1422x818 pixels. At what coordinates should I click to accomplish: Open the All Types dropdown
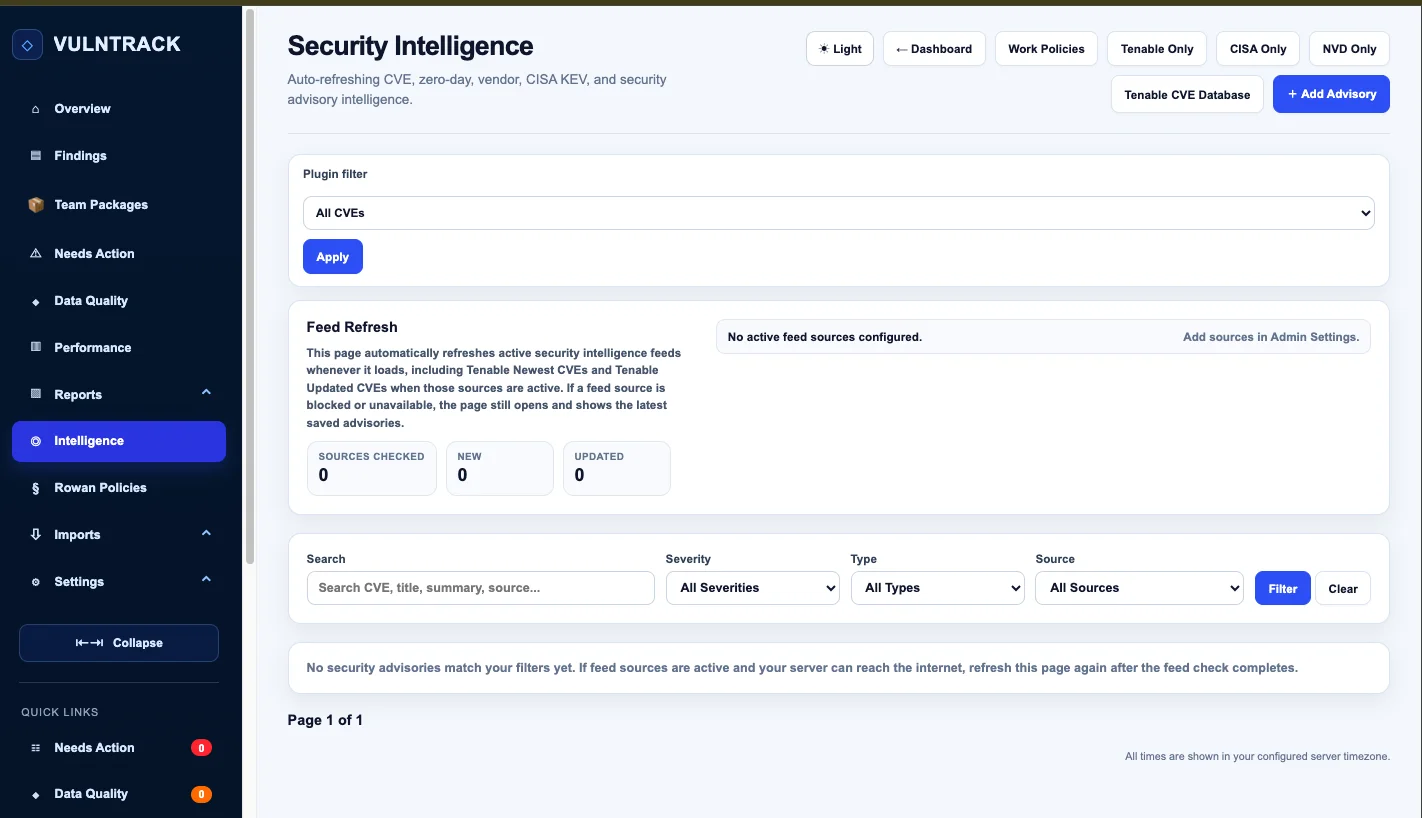[x=937, y=588]
